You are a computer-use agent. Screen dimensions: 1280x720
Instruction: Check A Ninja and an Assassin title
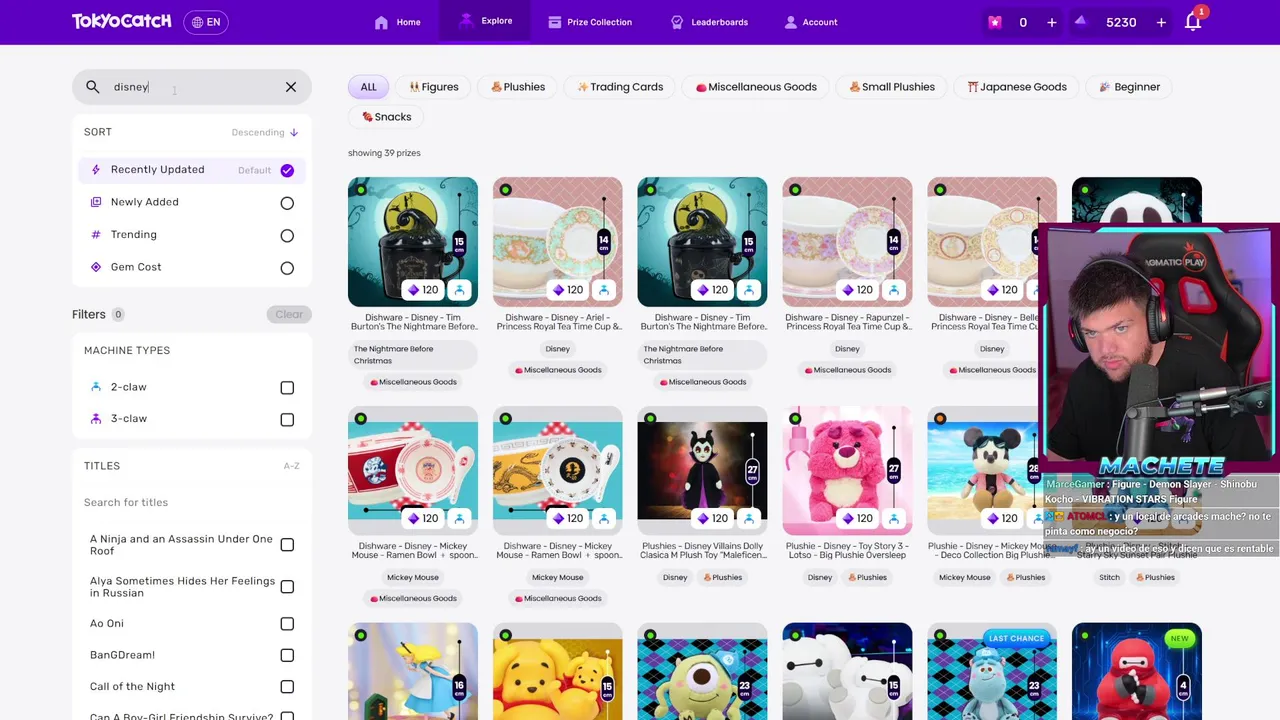pyautogui.click(x=287, y=545)
